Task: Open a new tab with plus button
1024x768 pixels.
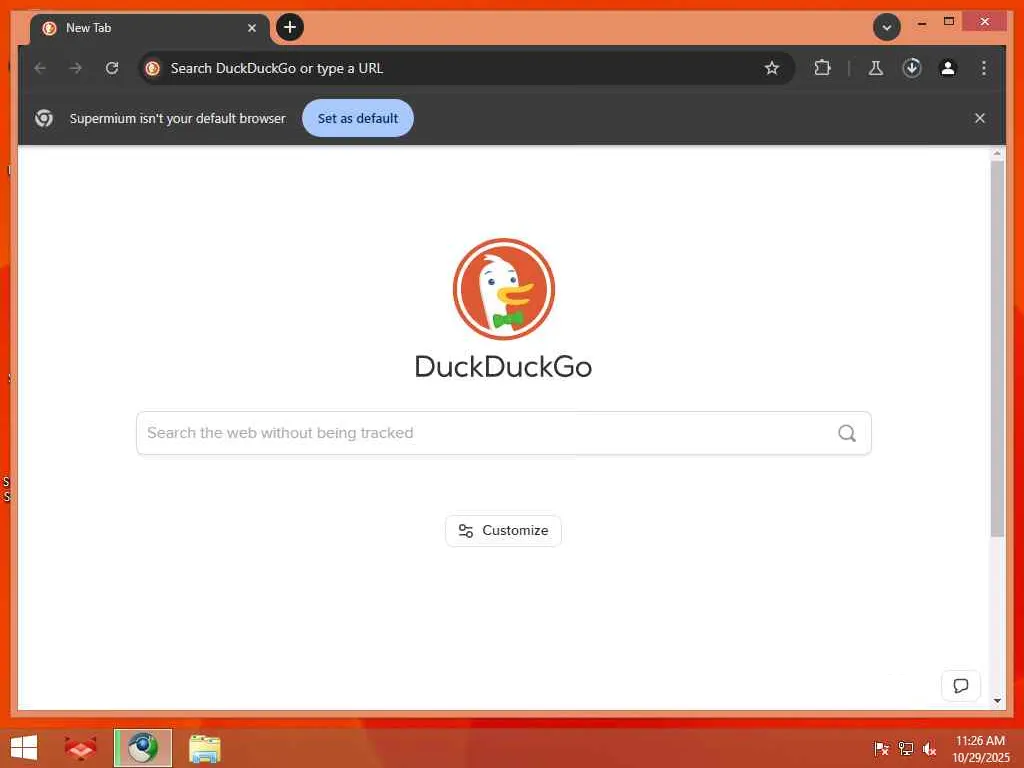Action: pos(290,27)
